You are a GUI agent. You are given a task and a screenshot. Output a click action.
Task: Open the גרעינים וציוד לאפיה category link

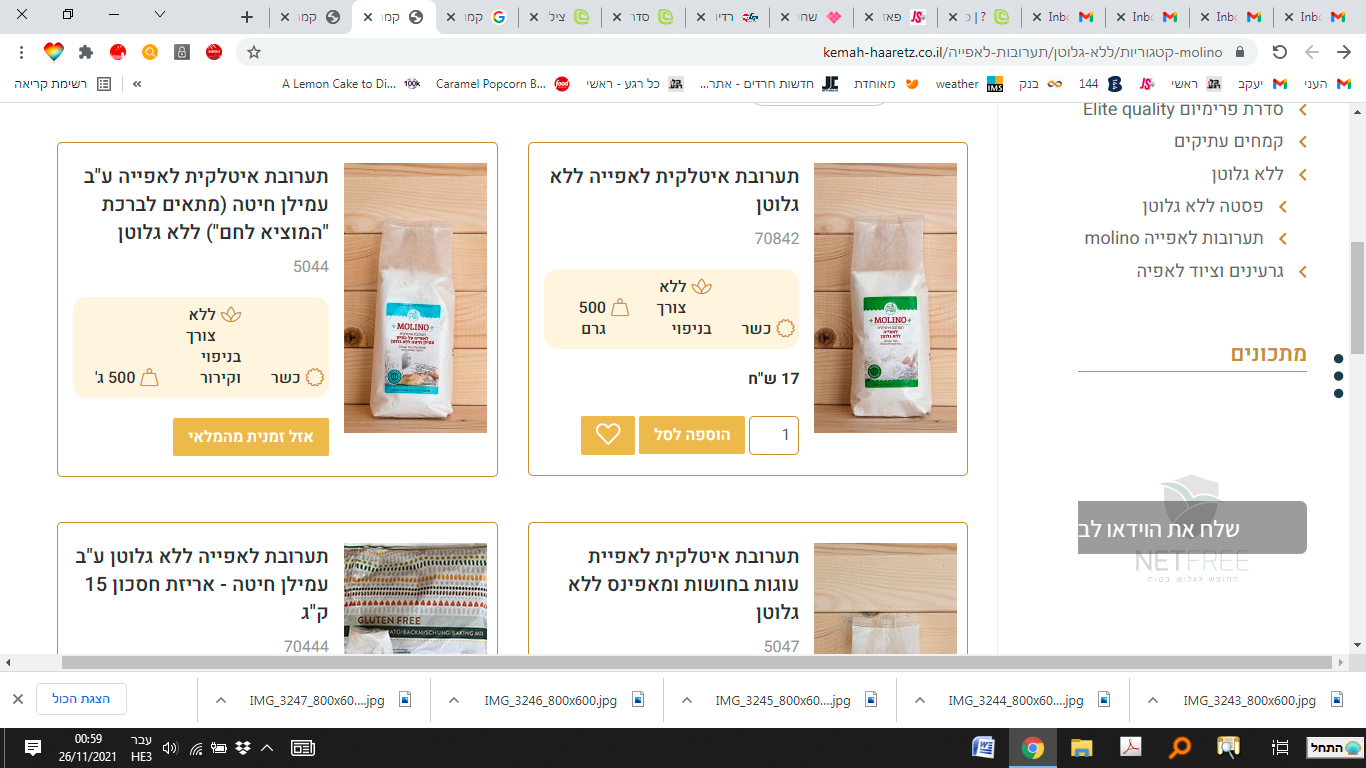(1211, 271)
